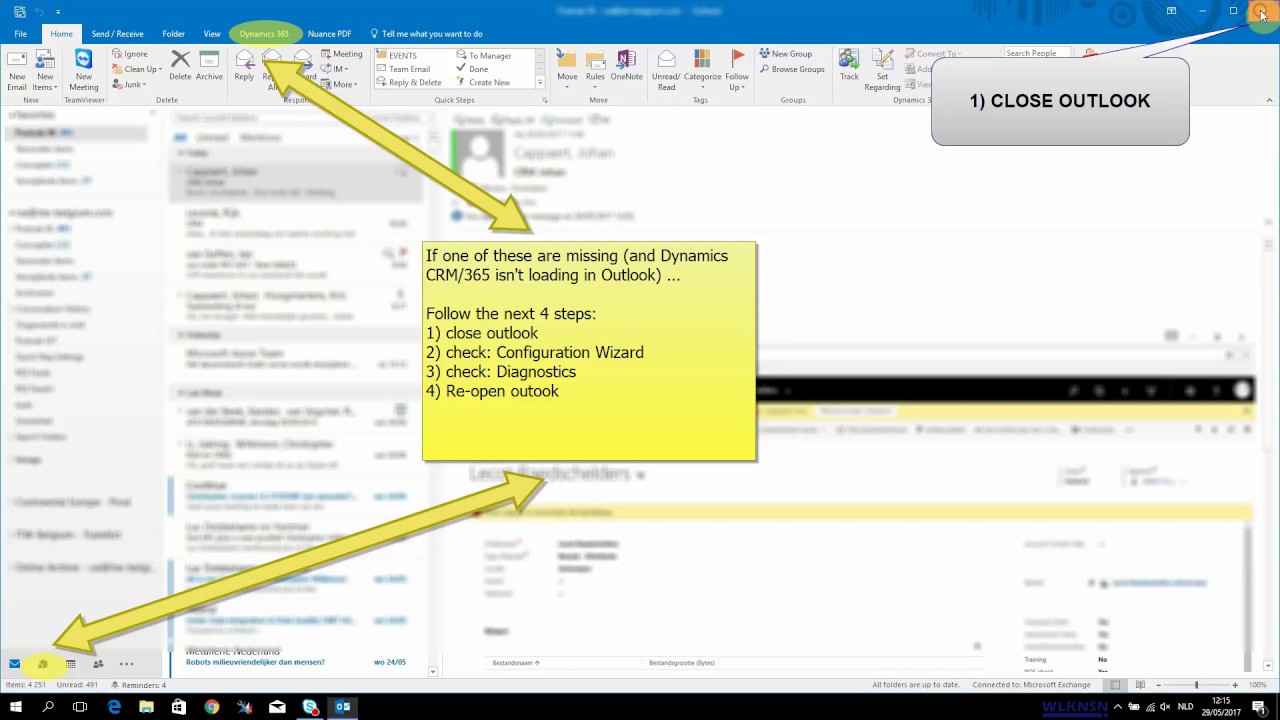The width and height of the screenshot is (1280, 720).
Task: Launch Microsoft Edge from the taskbar
Action: click(114, 707)
